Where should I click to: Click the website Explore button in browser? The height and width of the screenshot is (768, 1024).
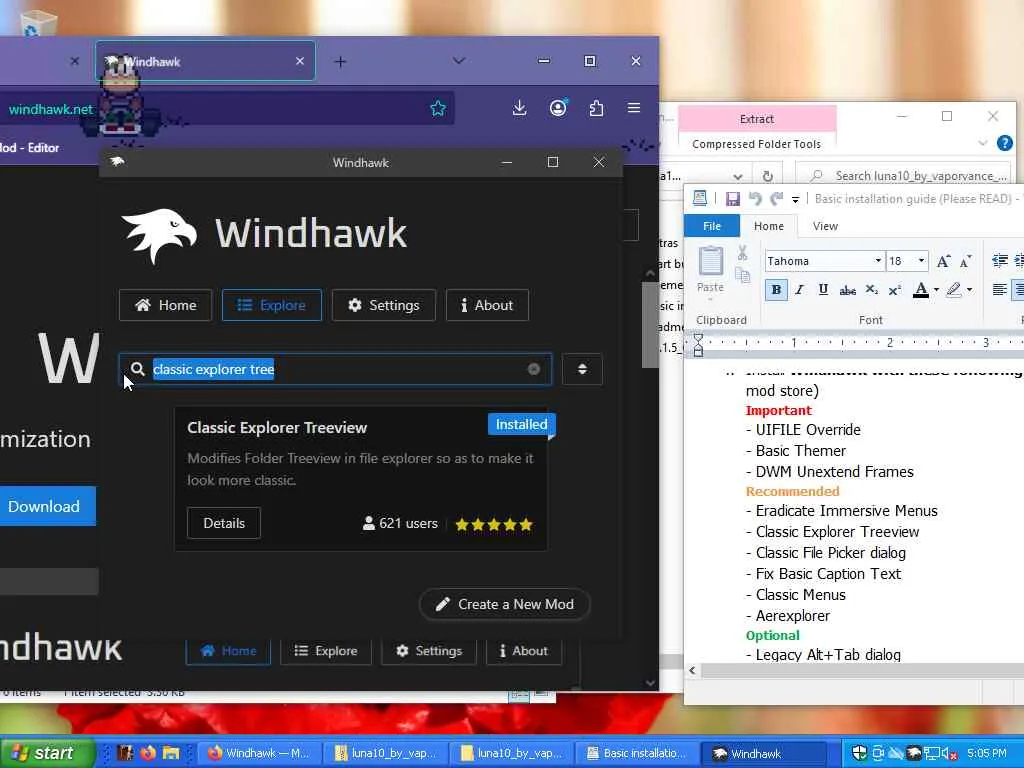tap(325, 650)
